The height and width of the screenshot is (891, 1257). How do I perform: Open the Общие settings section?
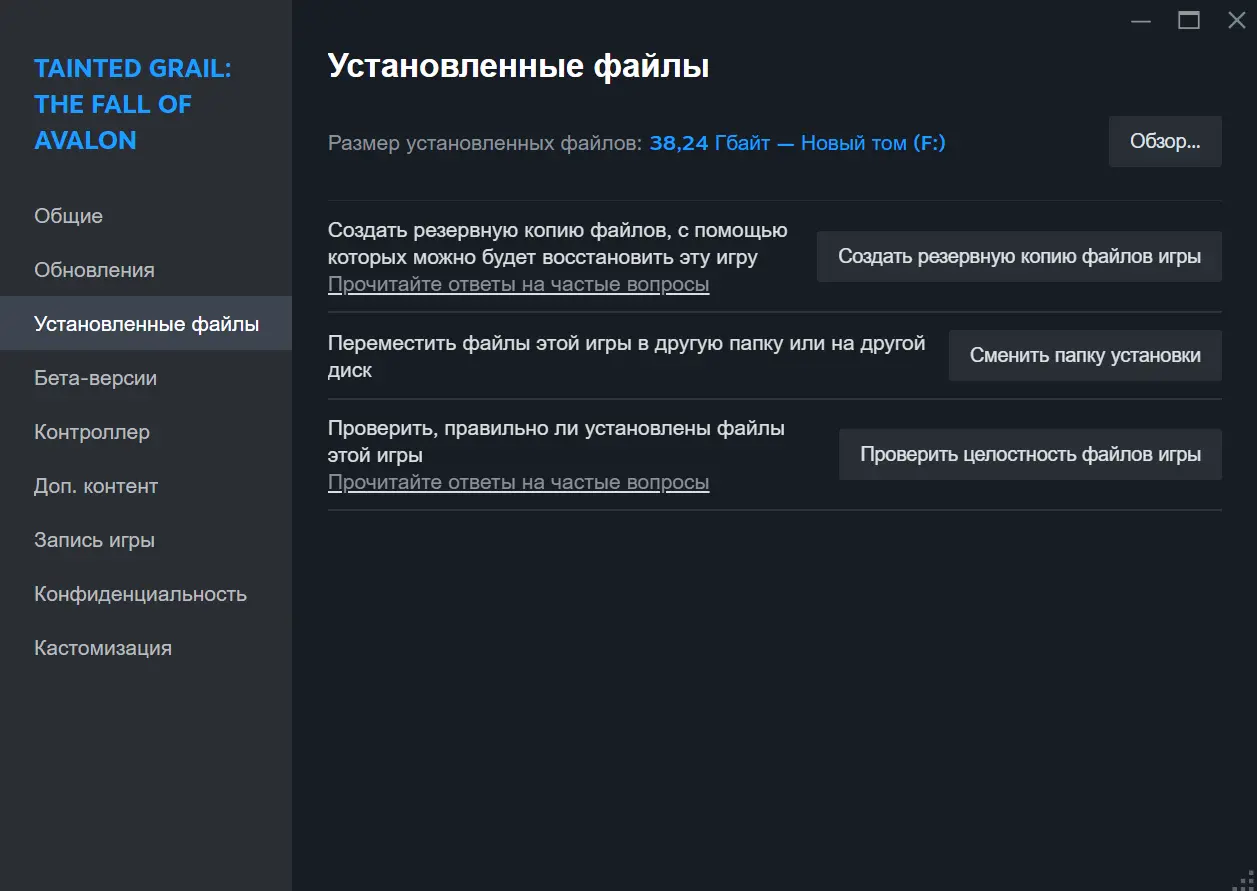(x=68, y=216)
